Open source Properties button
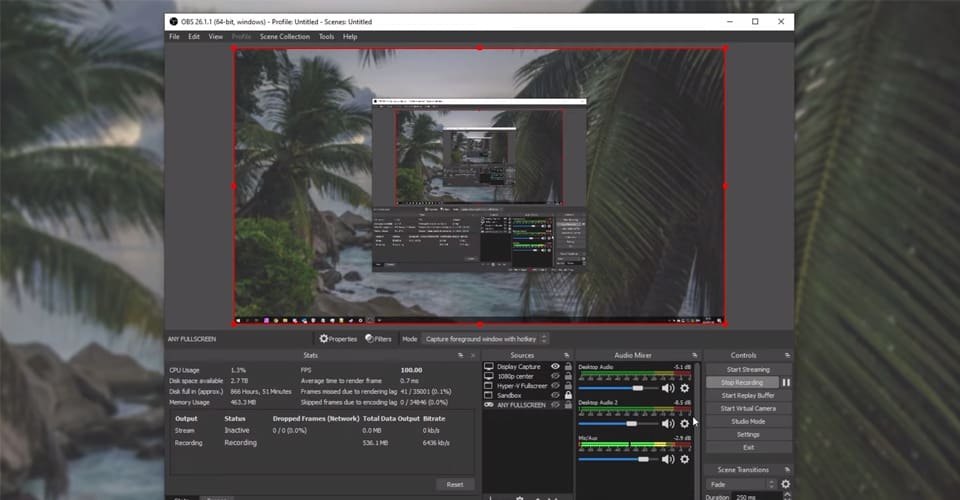 (339, 338)
